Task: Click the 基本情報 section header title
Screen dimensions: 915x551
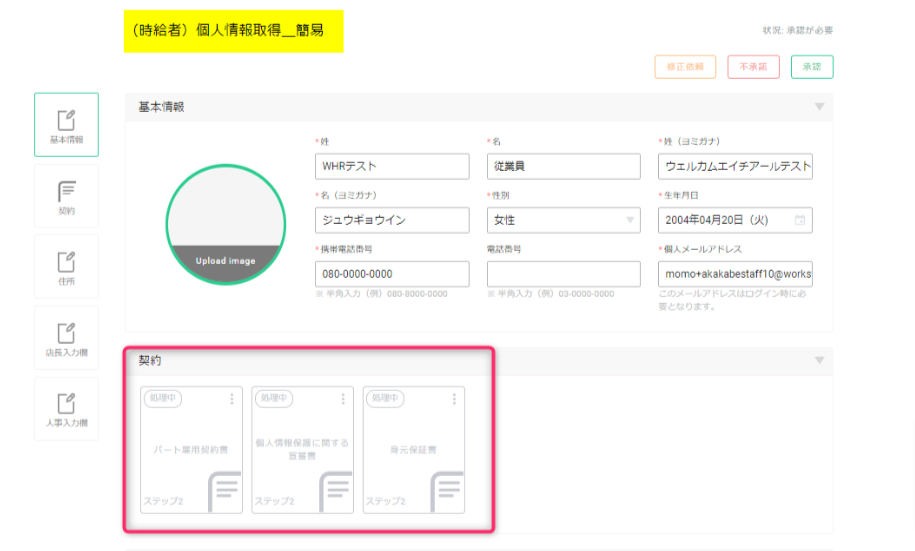Action: pos(162,107)
